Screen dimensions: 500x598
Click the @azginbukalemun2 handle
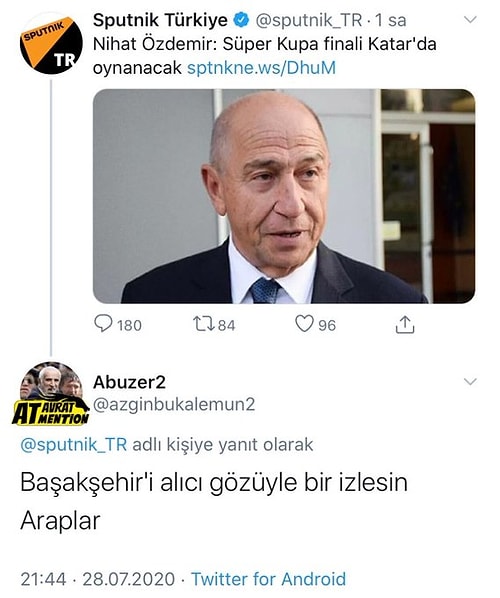click(174, 405)
